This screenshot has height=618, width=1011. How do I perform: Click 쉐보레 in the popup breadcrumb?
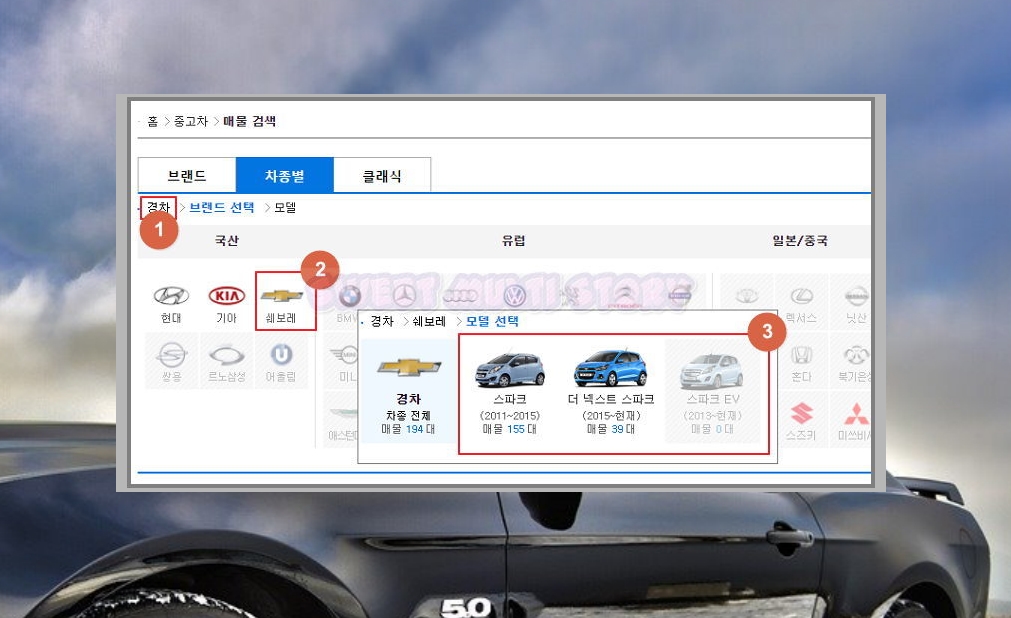pyautogui.click(x=429, y=321)
